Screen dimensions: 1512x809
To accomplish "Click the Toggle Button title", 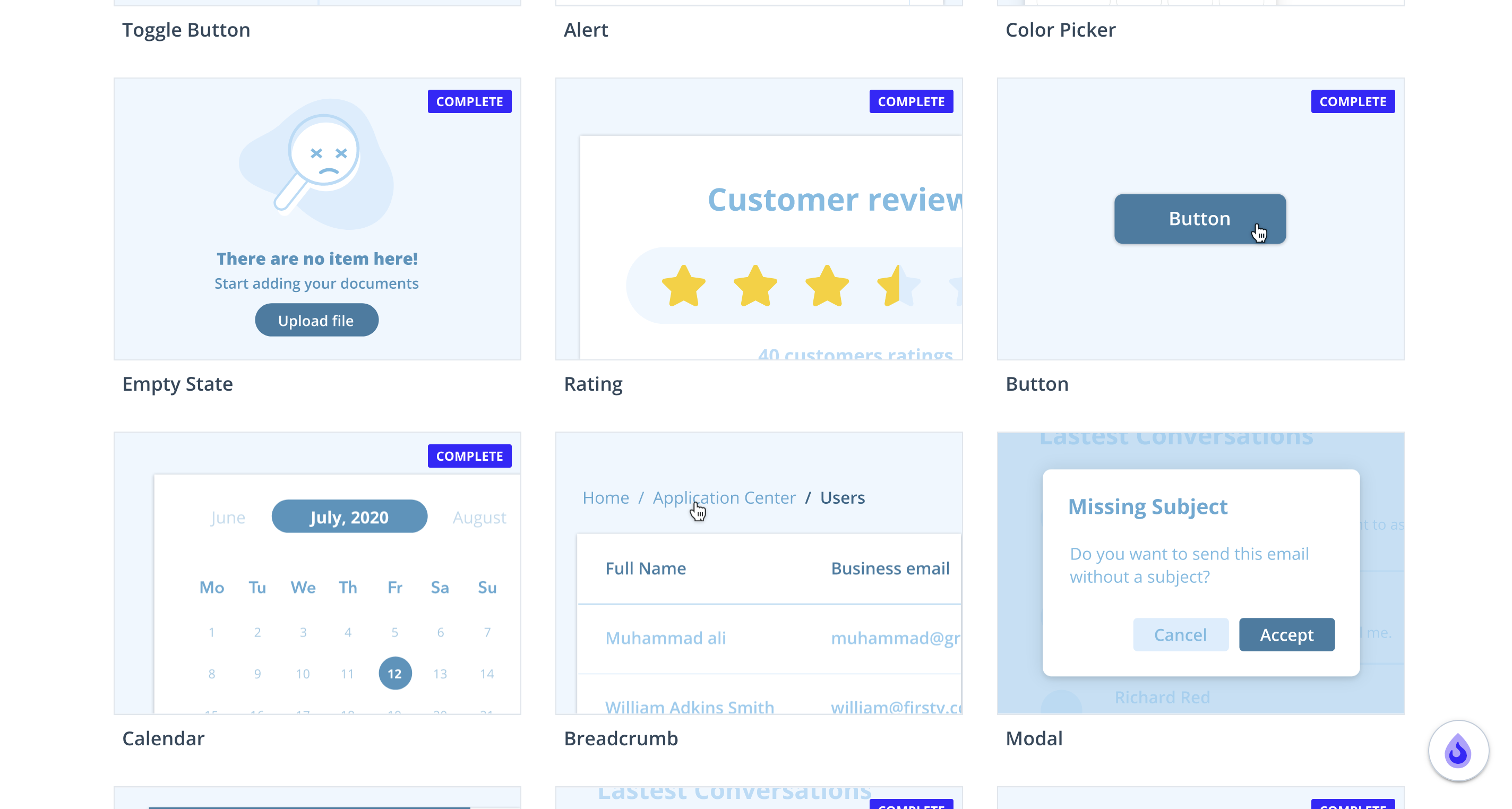I will (186, 29).
